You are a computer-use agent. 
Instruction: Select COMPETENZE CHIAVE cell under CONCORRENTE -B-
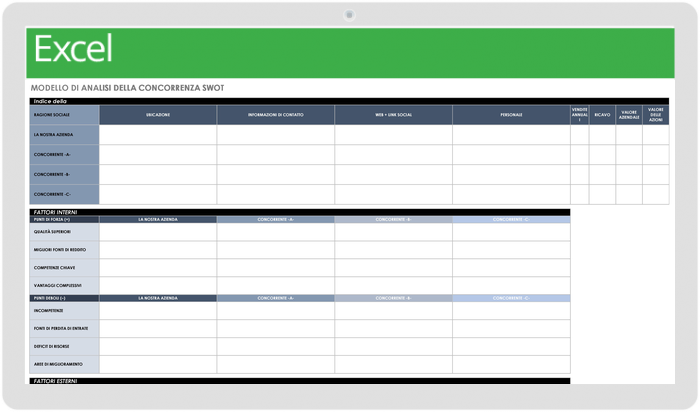[x=393, y=268]
